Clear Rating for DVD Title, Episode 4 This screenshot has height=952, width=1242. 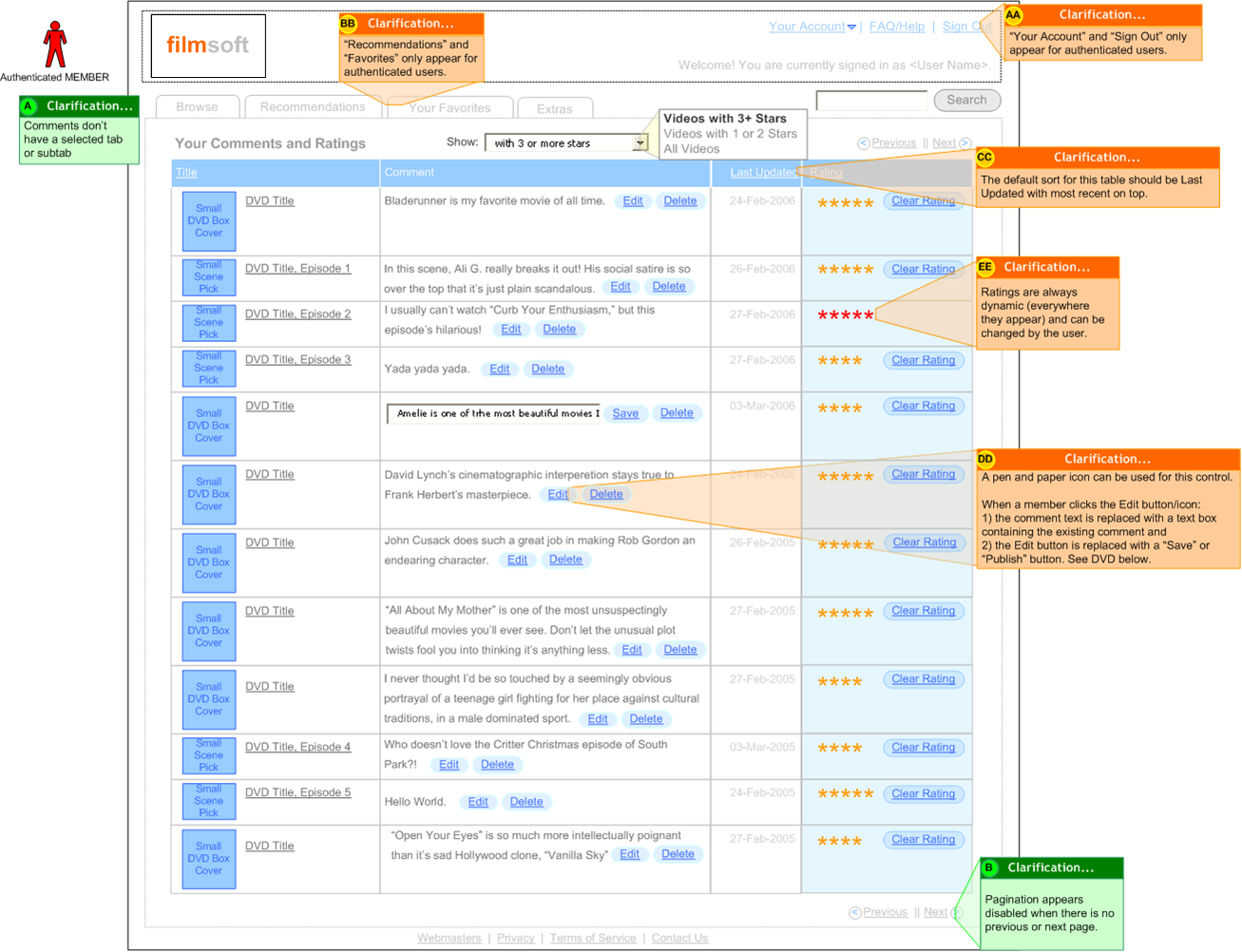924,749
